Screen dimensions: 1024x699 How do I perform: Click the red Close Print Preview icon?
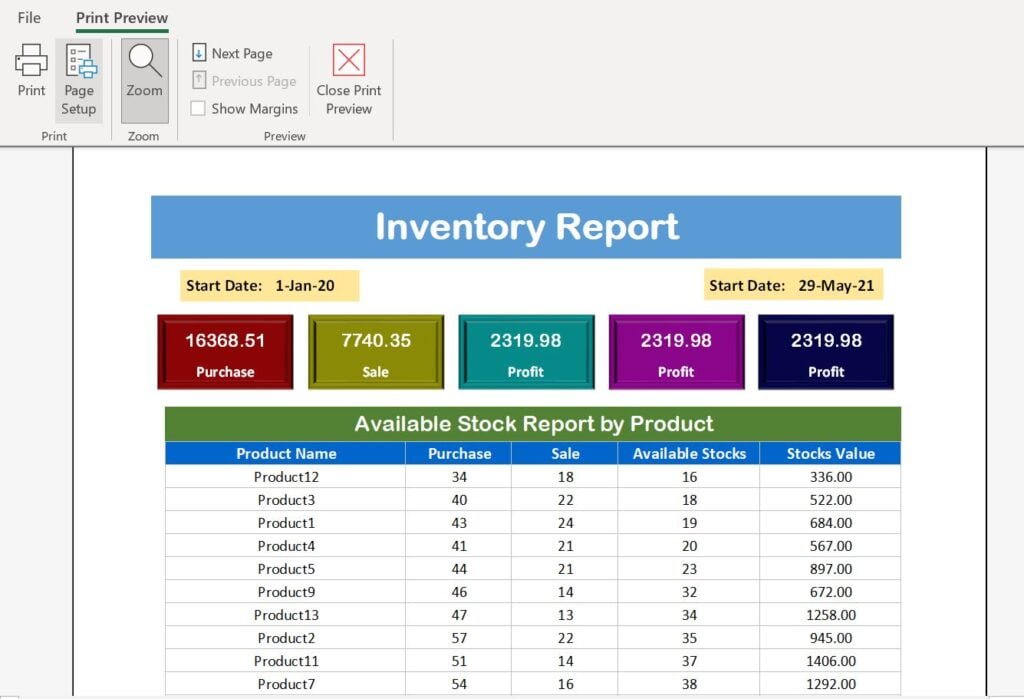coord(348,62)
